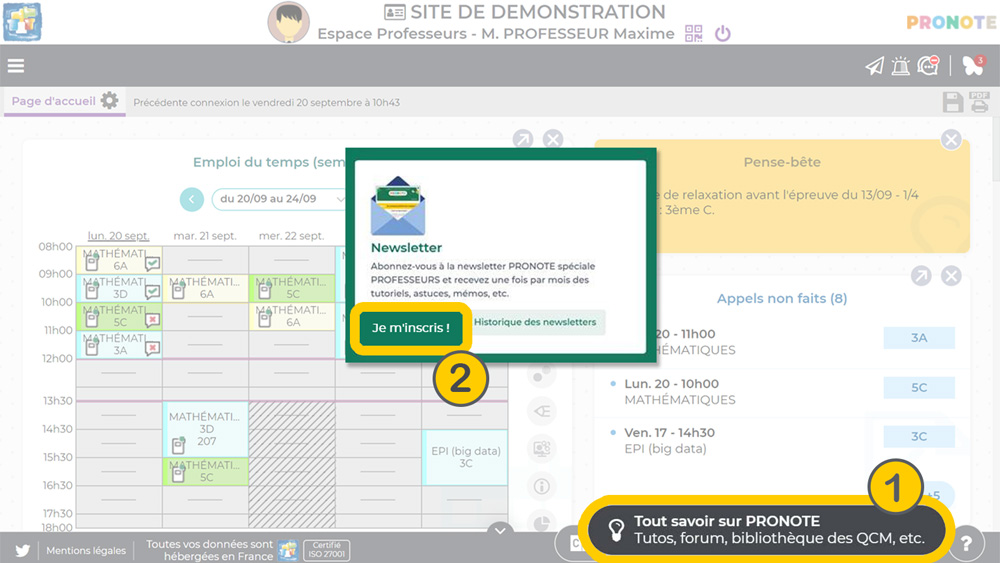
Task: Collapse the footer chevron arrow
Action: [500, 530]
